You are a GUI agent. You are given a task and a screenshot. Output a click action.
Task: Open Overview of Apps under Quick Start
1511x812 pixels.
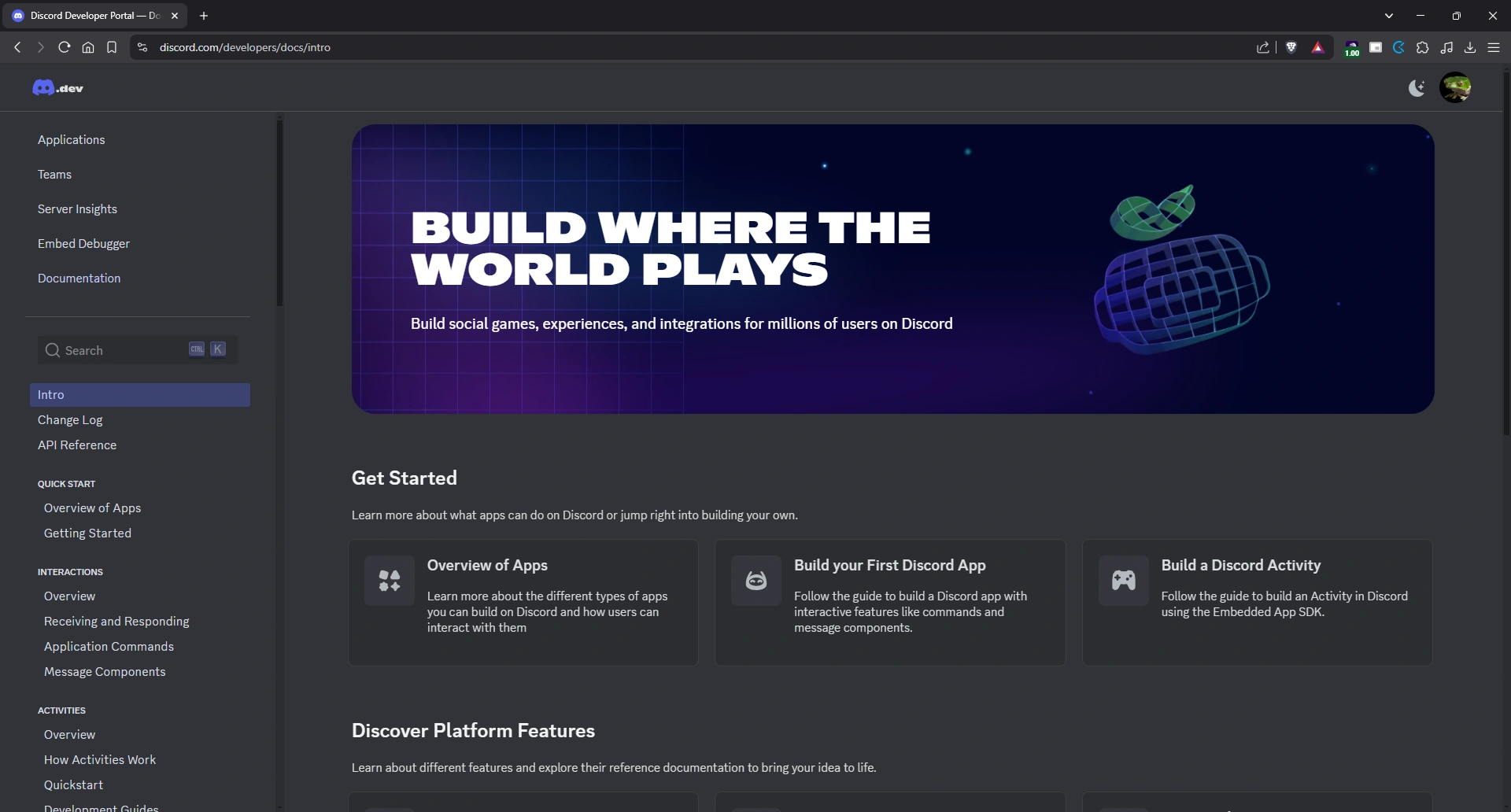tap(92, 508)
